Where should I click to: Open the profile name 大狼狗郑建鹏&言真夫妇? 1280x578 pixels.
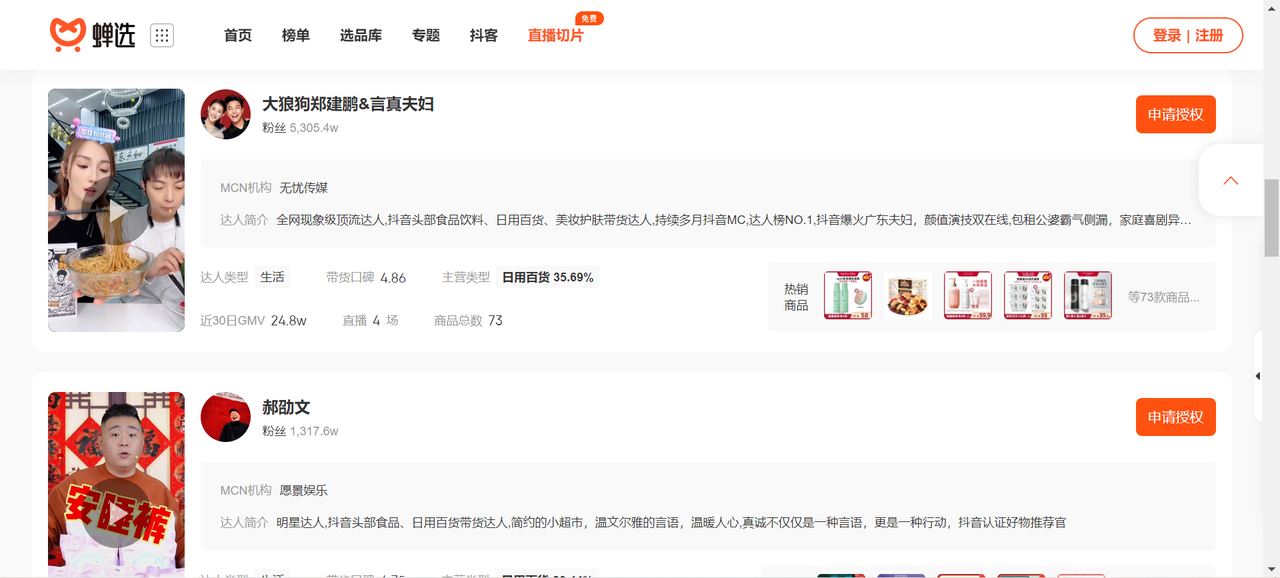click(x=348, y=104)
